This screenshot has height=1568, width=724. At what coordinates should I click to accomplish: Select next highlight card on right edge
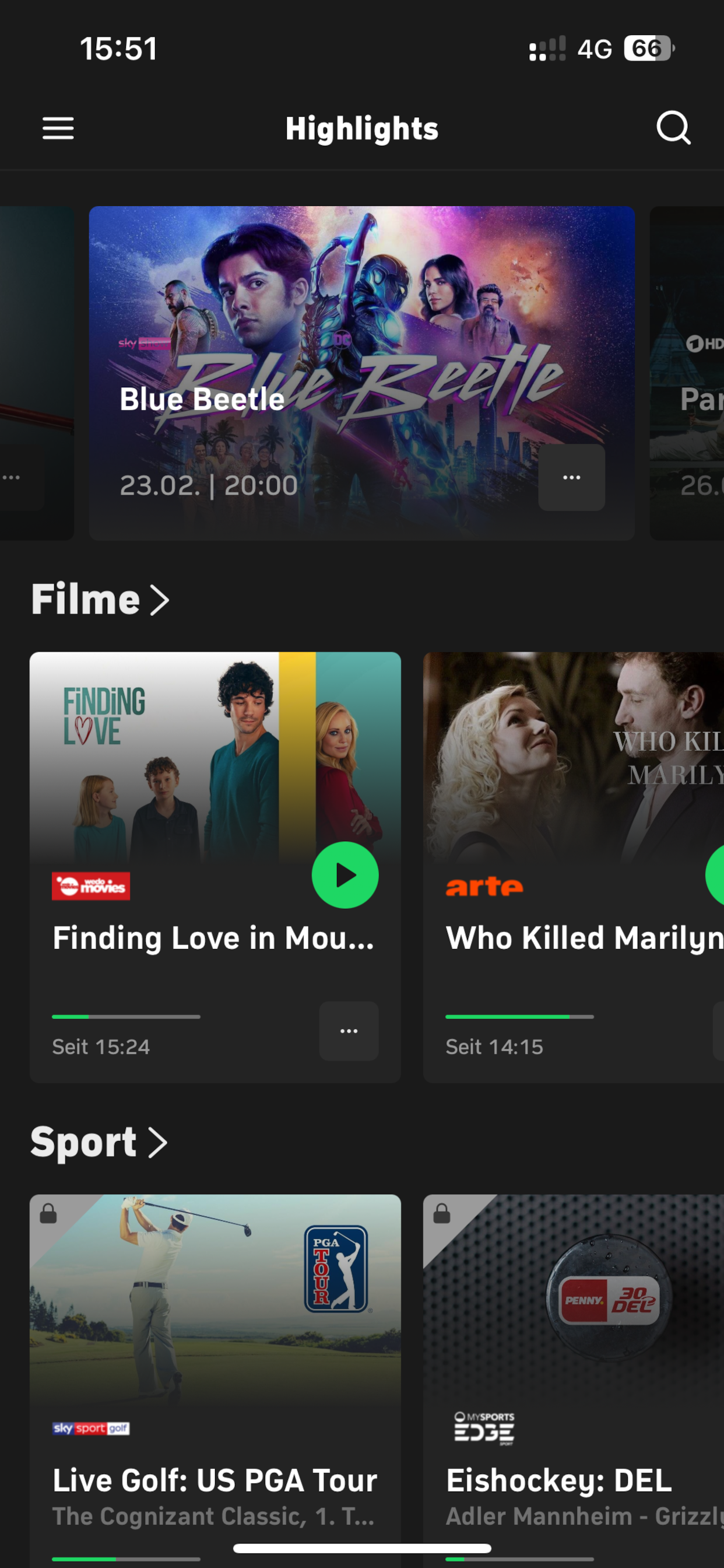point(687,373)
